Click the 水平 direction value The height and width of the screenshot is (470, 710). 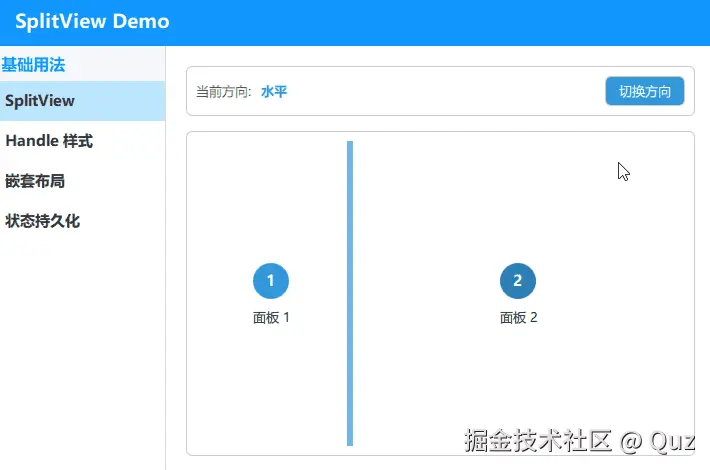[274, 91]
